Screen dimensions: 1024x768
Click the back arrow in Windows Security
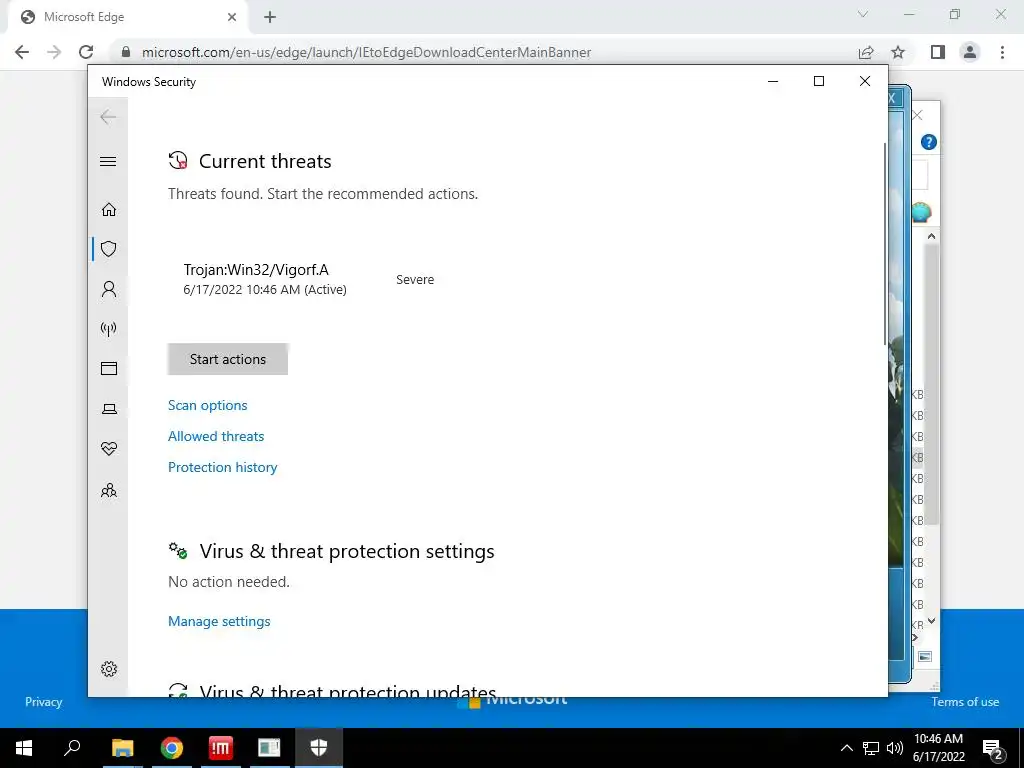pyautogui.click(x=108, y=117)
